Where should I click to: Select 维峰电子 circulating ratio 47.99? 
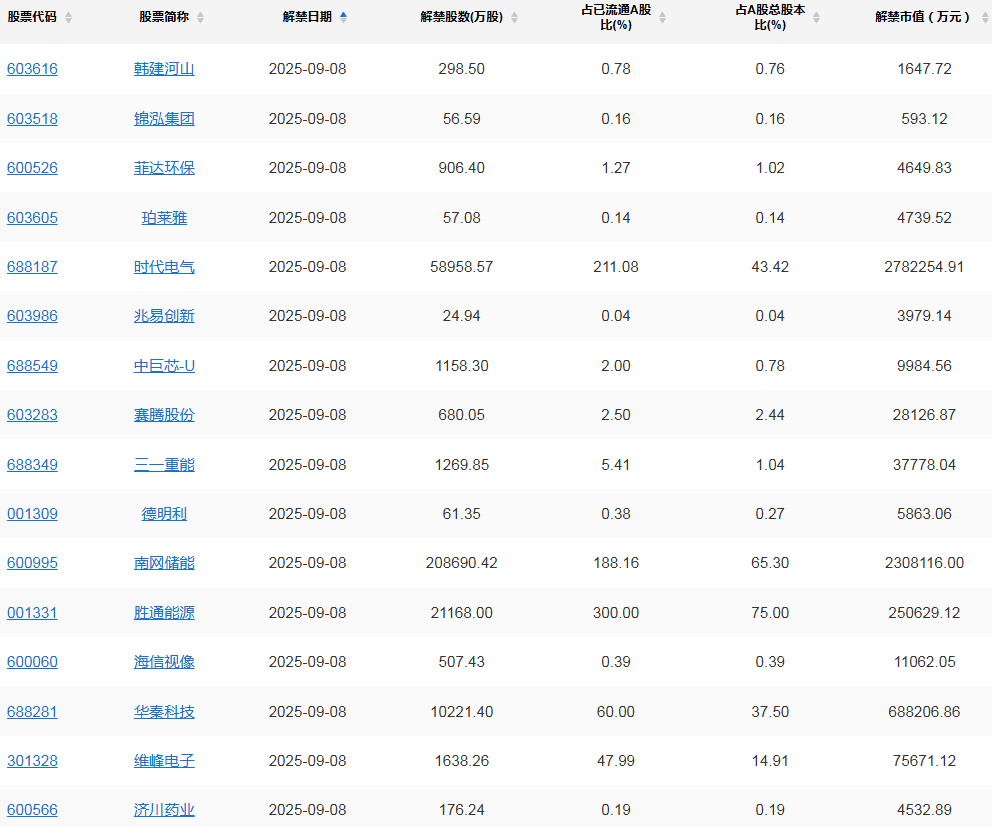[616, 761]
